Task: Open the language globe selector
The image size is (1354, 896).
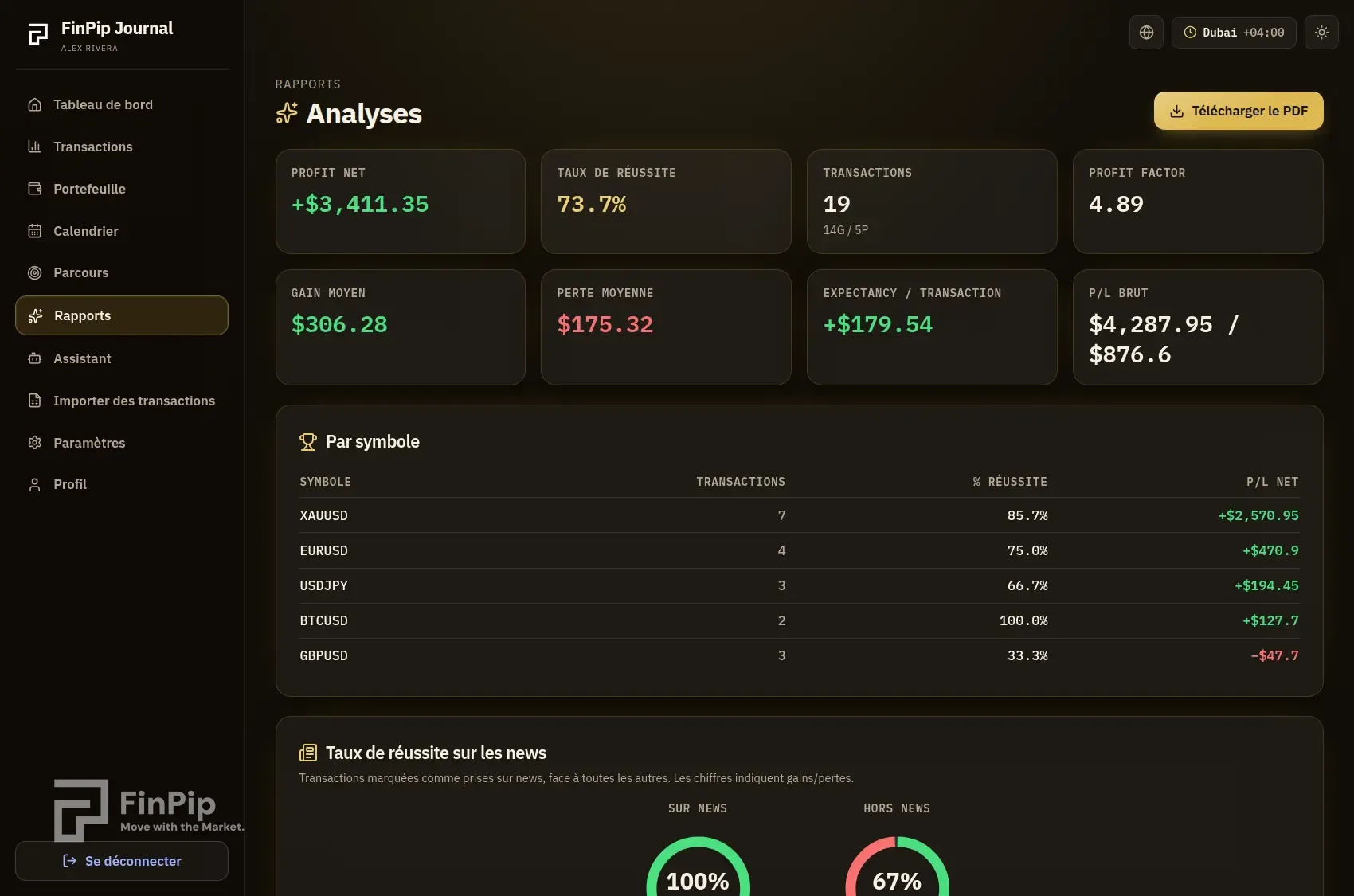Action: coord(1146,33)
